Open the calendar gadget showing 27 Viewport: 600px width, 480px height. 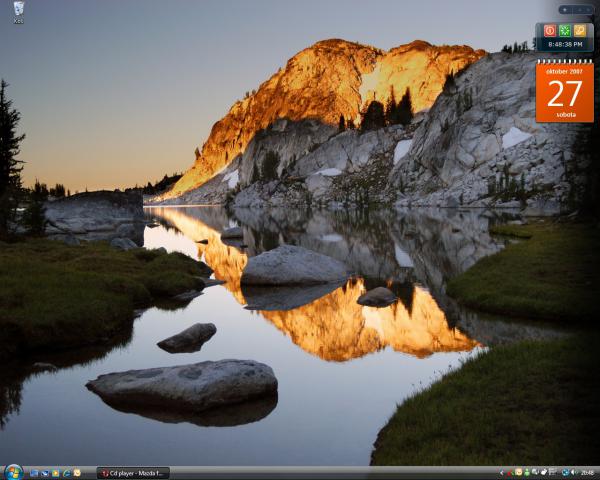click(564, 92)
